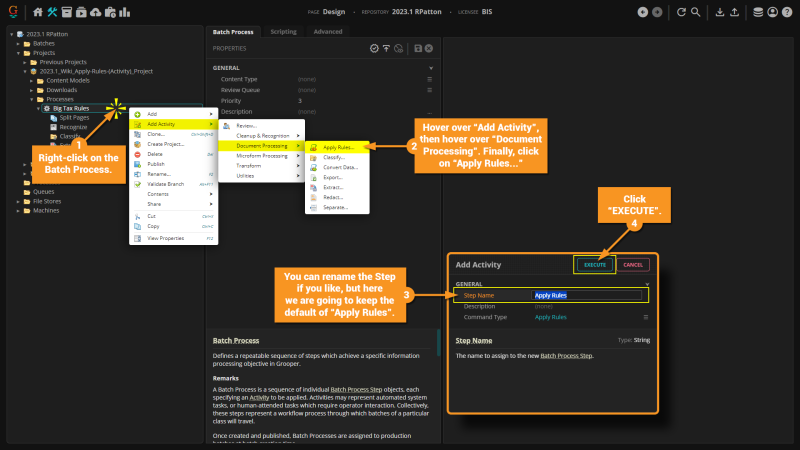Expand the Previous Projects folder arrow
The height and width of the screenshot is (450, 800).
tap(25, 62)
